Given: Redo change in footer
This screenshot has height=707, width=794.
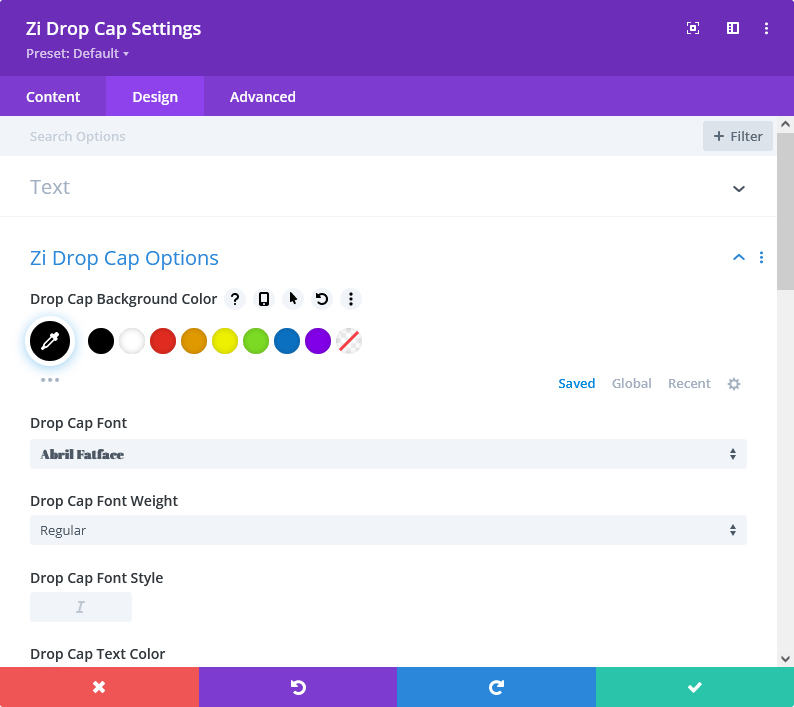Looking at the screenshot, I should point(496,687).
